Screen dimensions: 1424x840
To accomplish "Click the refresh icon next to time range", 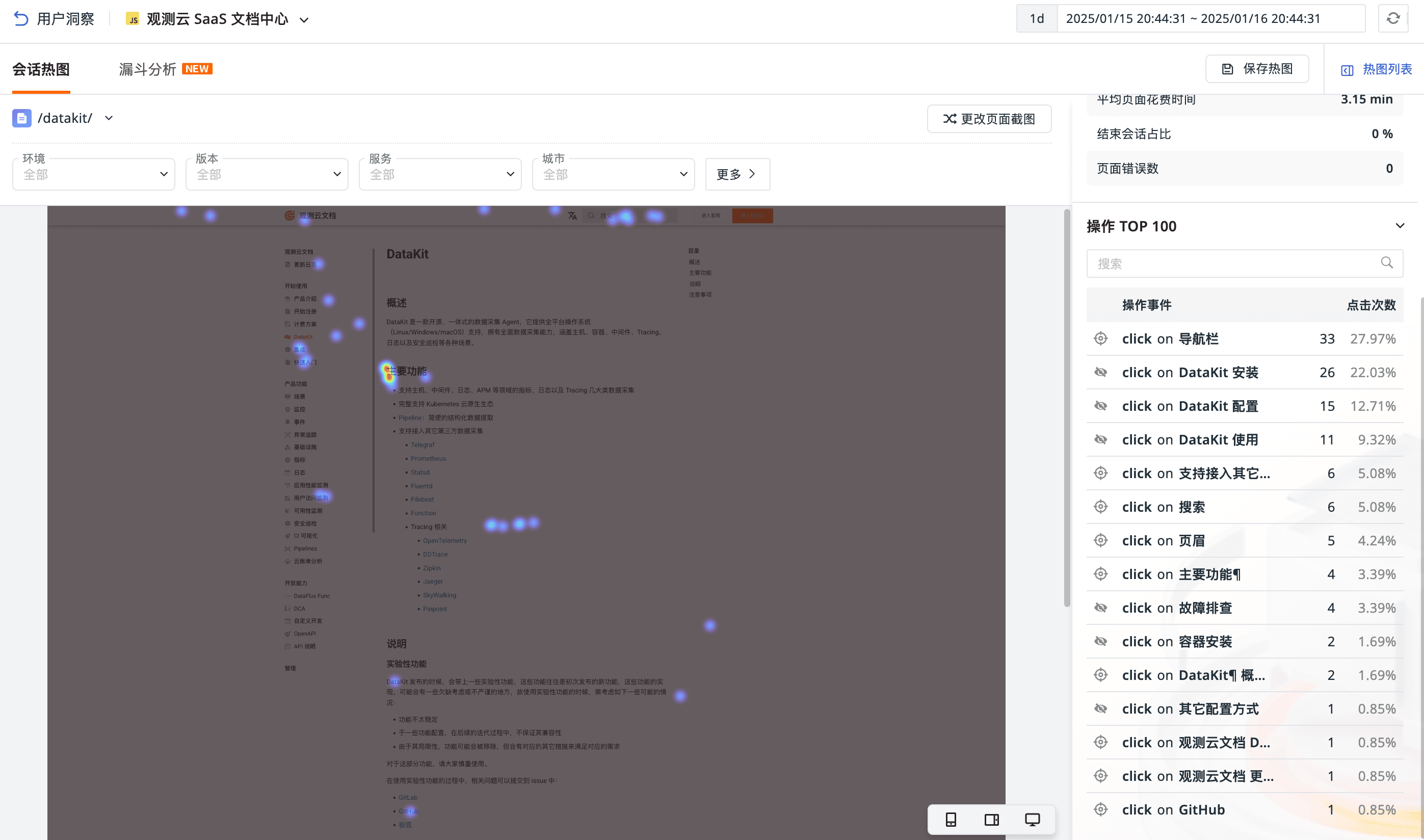I will (1393, 19).
